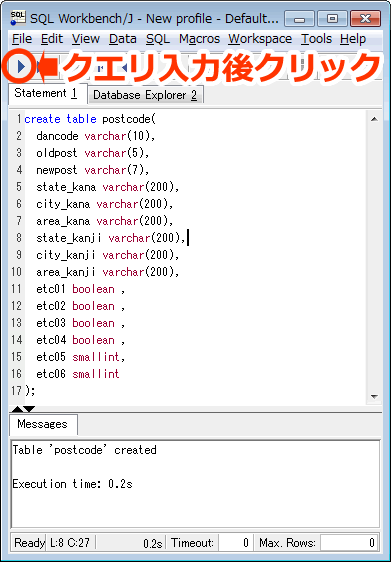Open the Tools menu

(316, 39)
